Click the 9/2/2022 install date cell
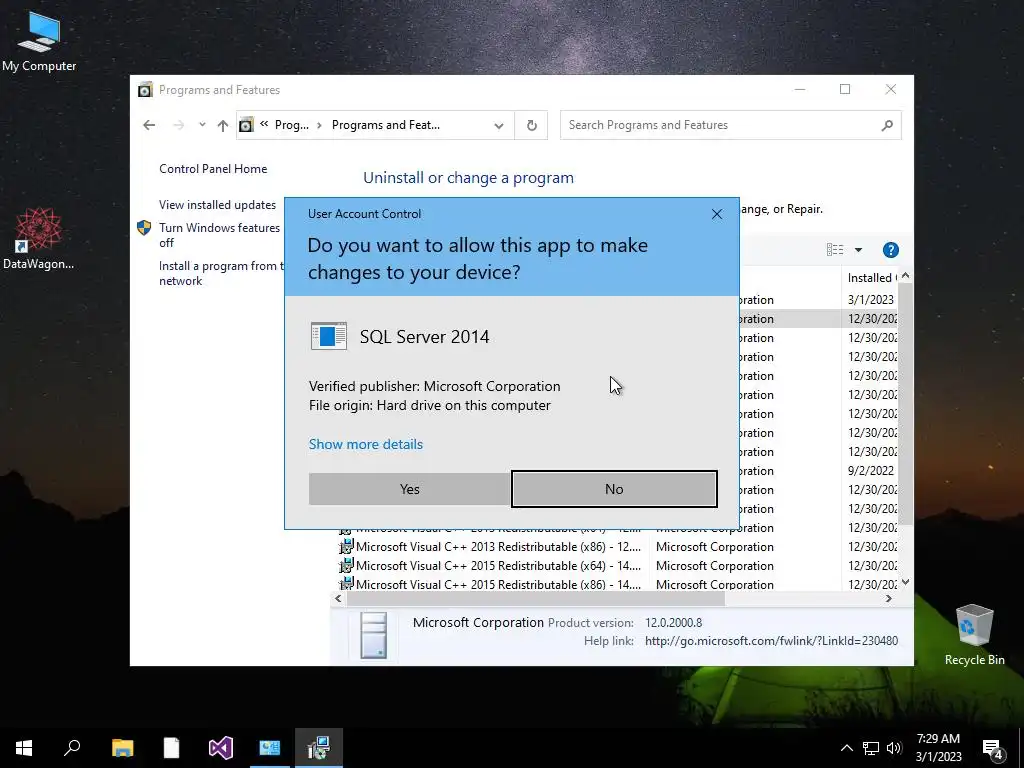1024x768 pixels. click(871, 470)
